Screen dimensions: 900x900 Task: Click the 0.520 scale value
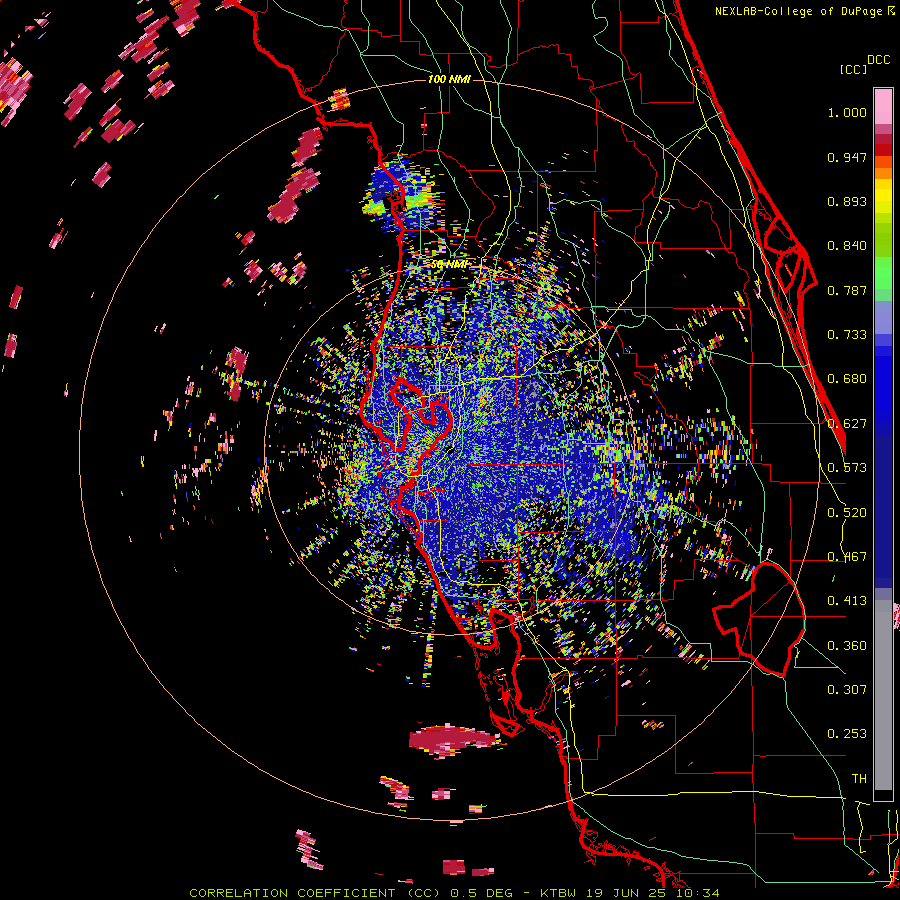[x=847, y=513]
